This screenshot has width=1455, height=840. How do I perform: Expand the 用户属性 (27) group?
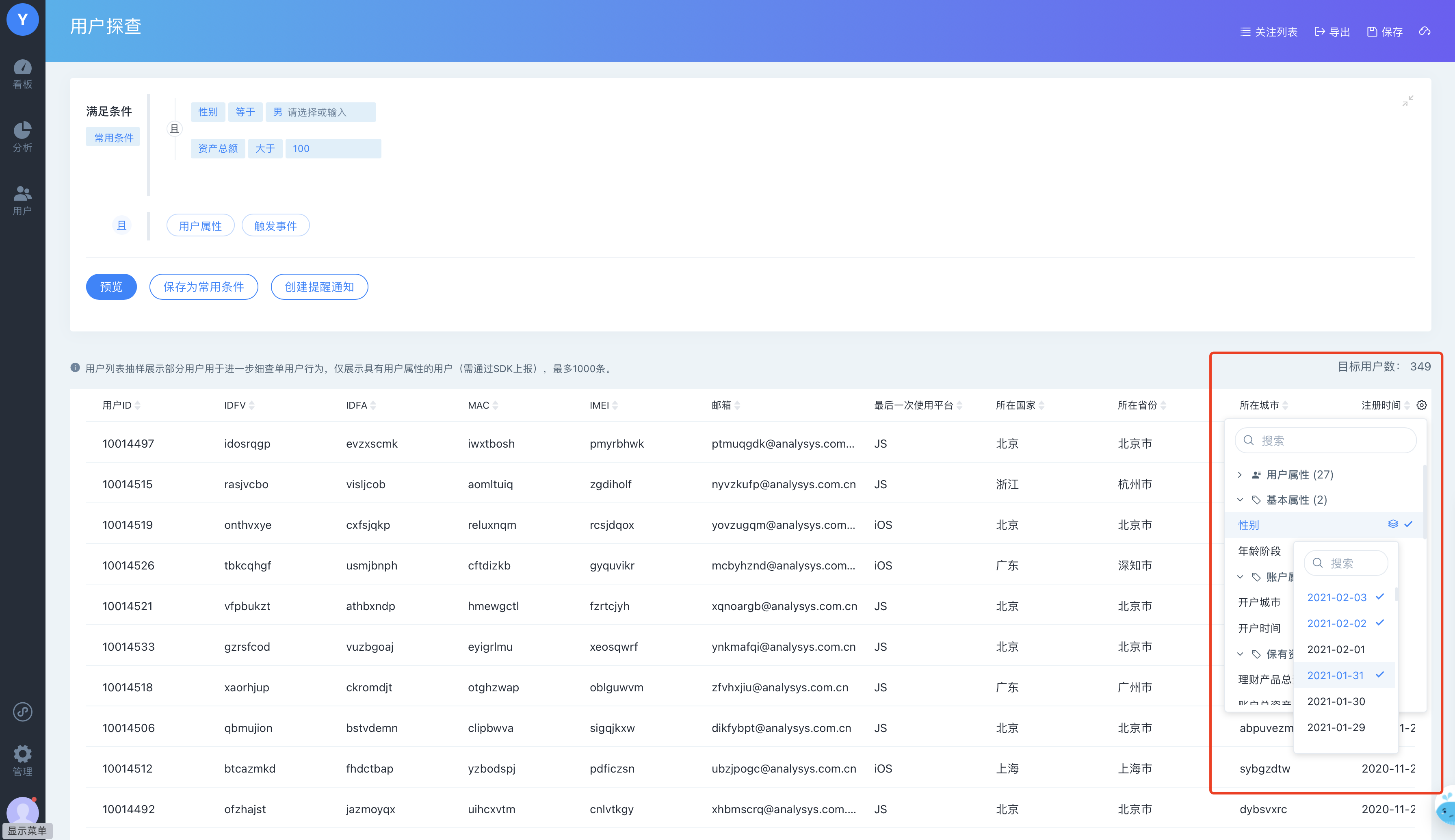1239,474
